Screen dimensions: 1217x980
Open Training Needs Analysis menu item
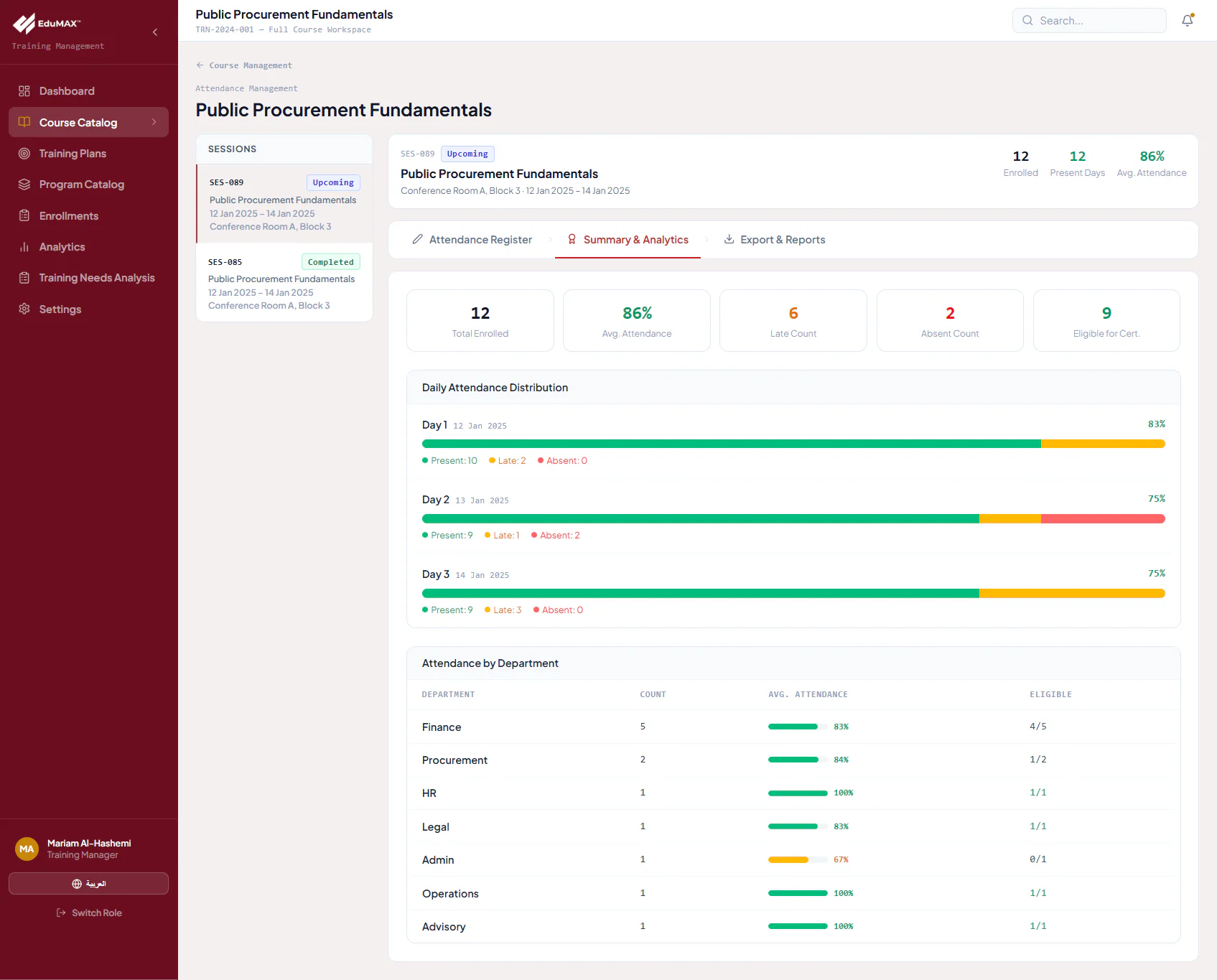(x=88, y=278)
